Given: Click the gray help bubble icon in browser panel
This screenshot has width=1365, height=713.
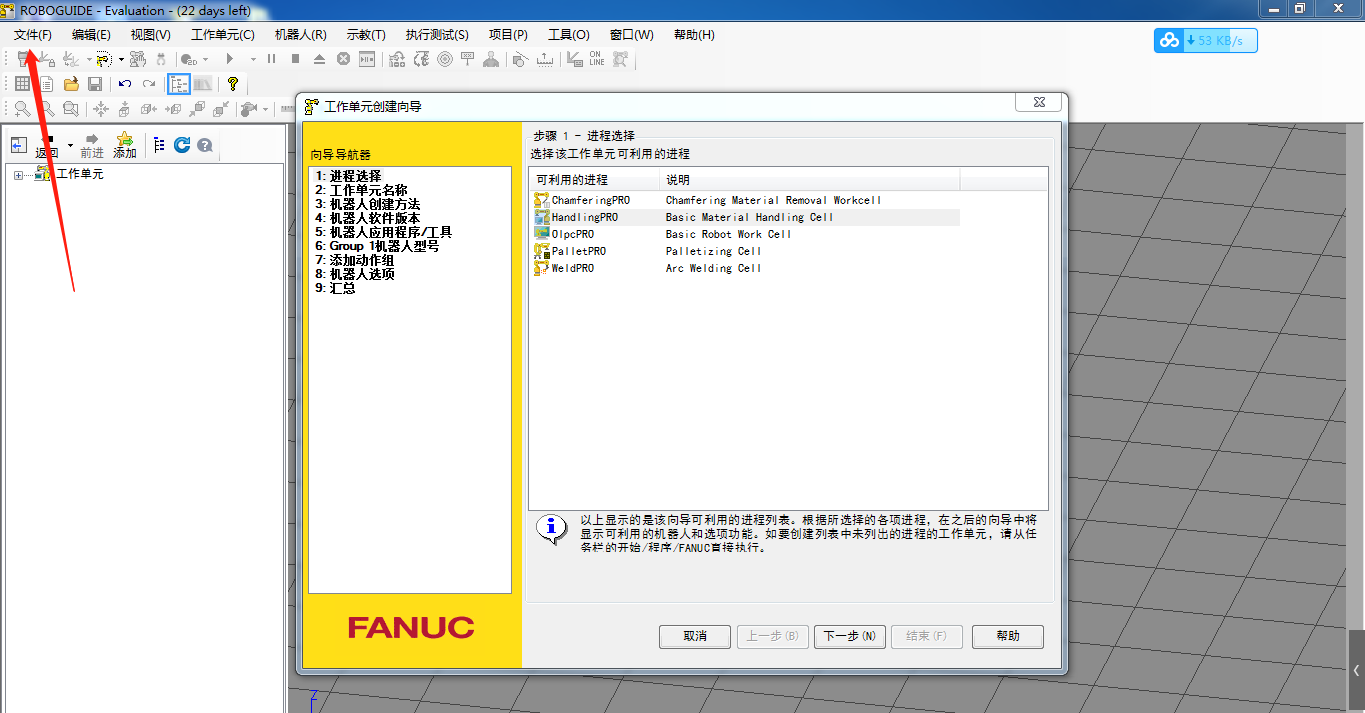Looking at the screenshot, I should (x=205, y=145).
